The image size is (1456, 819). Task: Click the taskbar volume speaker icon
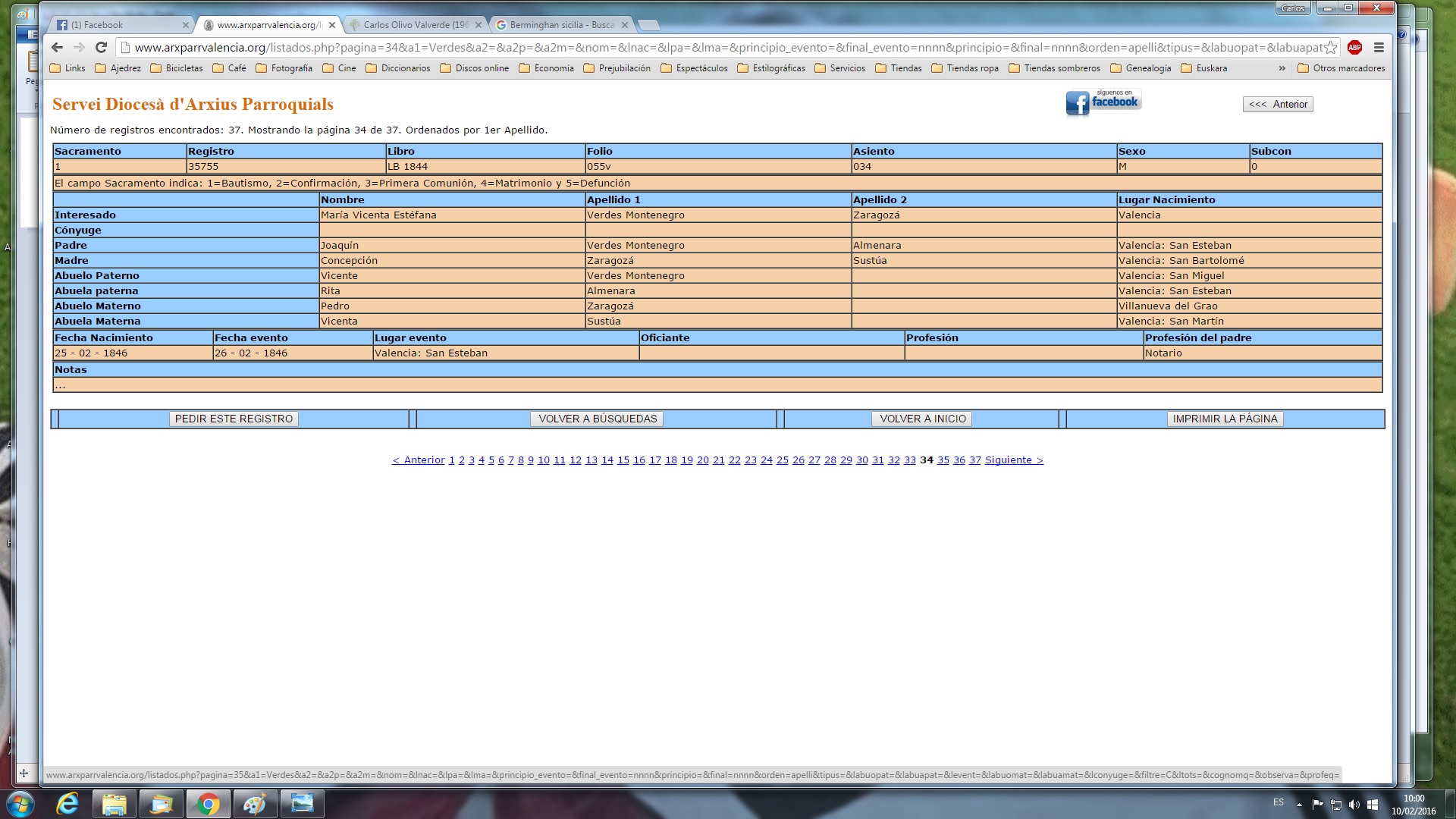(1354, 805)
